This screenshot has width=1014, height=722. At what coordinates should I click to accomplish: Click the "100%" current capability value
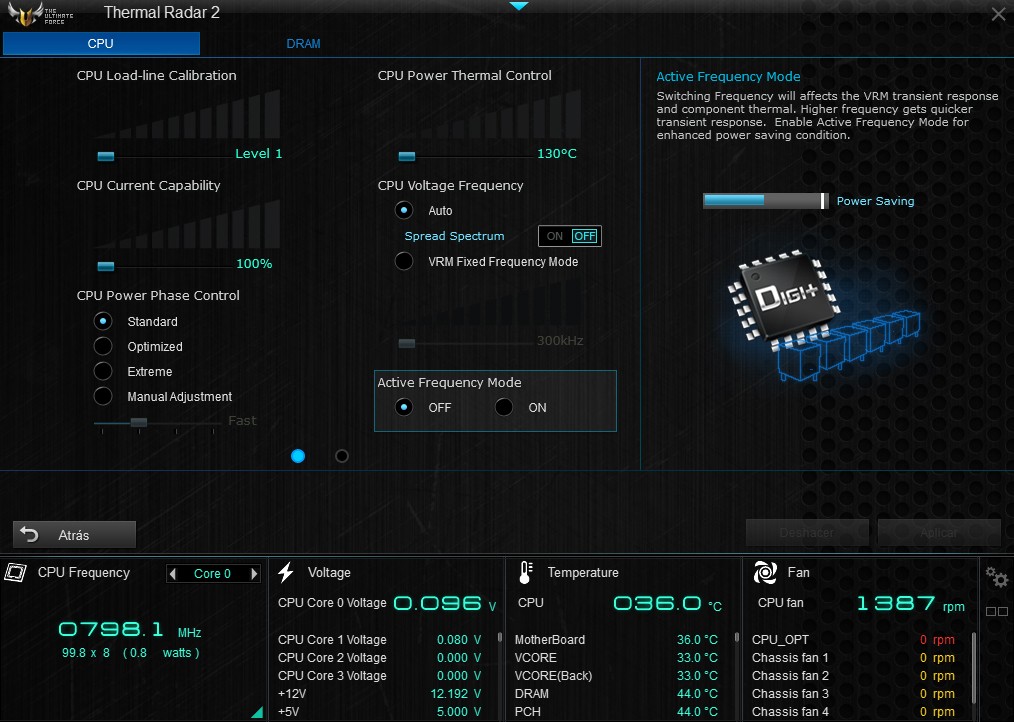tap(254, 263)
